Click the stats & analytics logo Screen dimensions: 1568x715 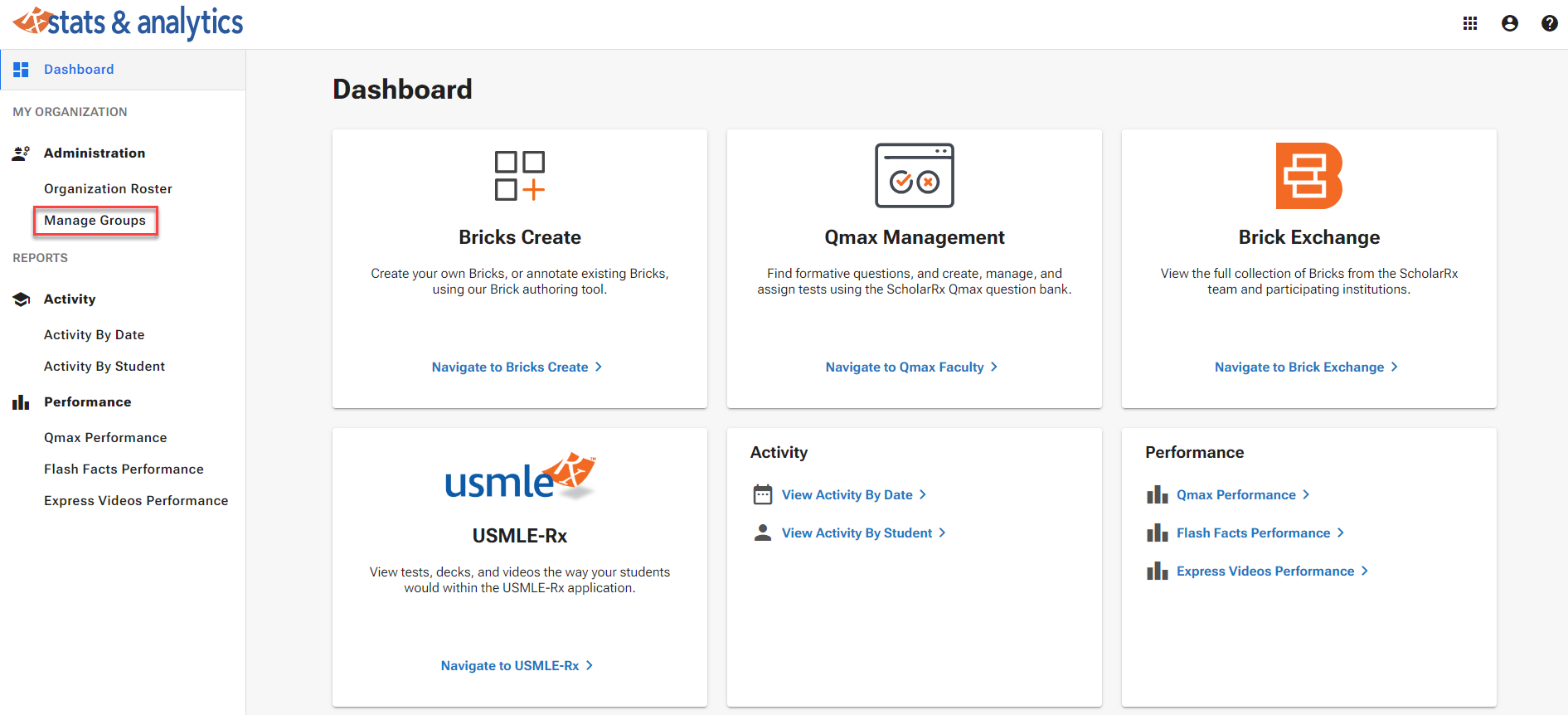pyautogui.click(x=129, y=22)
